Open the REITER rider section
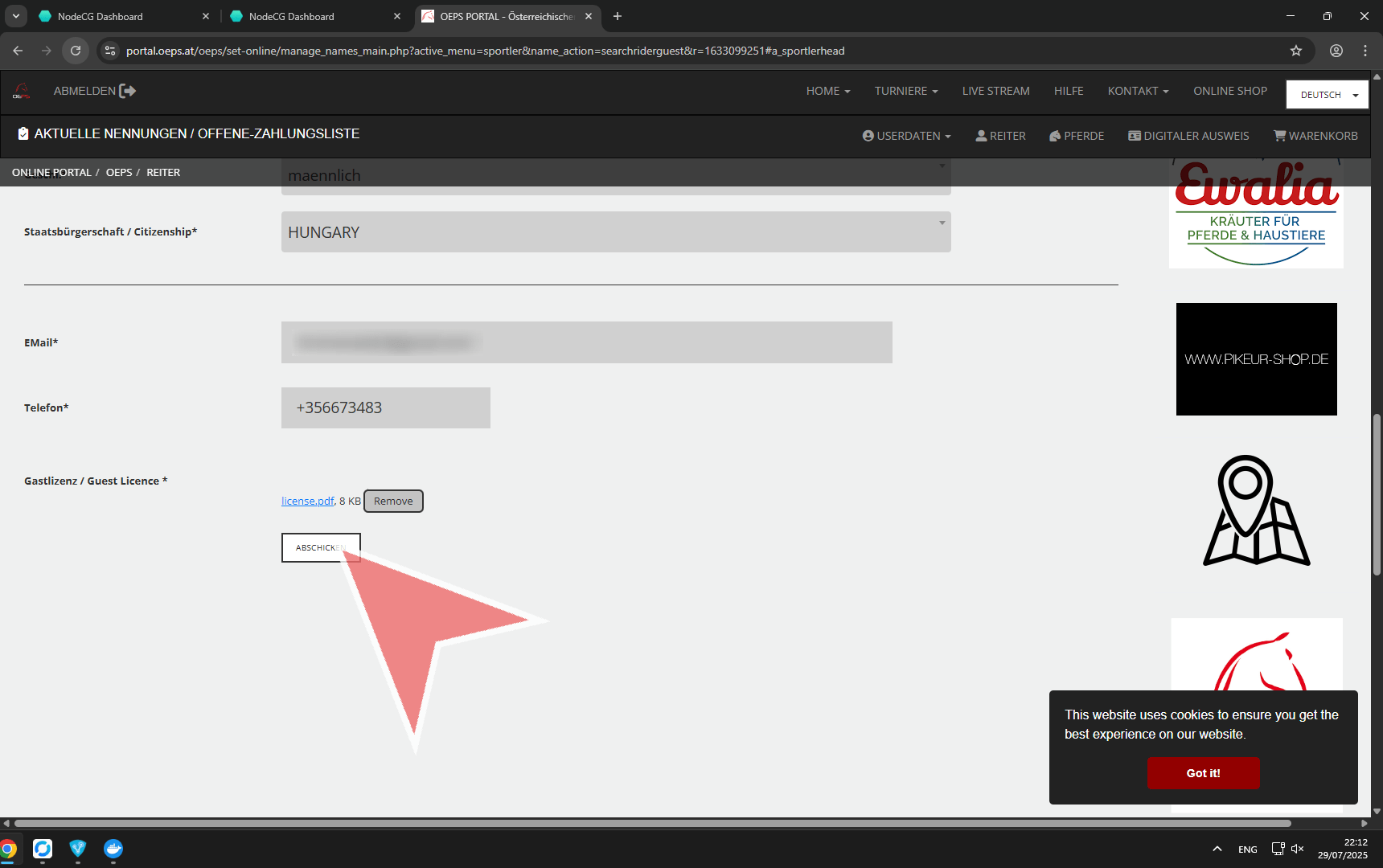The height and width of the screenshot is (868, 1383). point(1000,136)
